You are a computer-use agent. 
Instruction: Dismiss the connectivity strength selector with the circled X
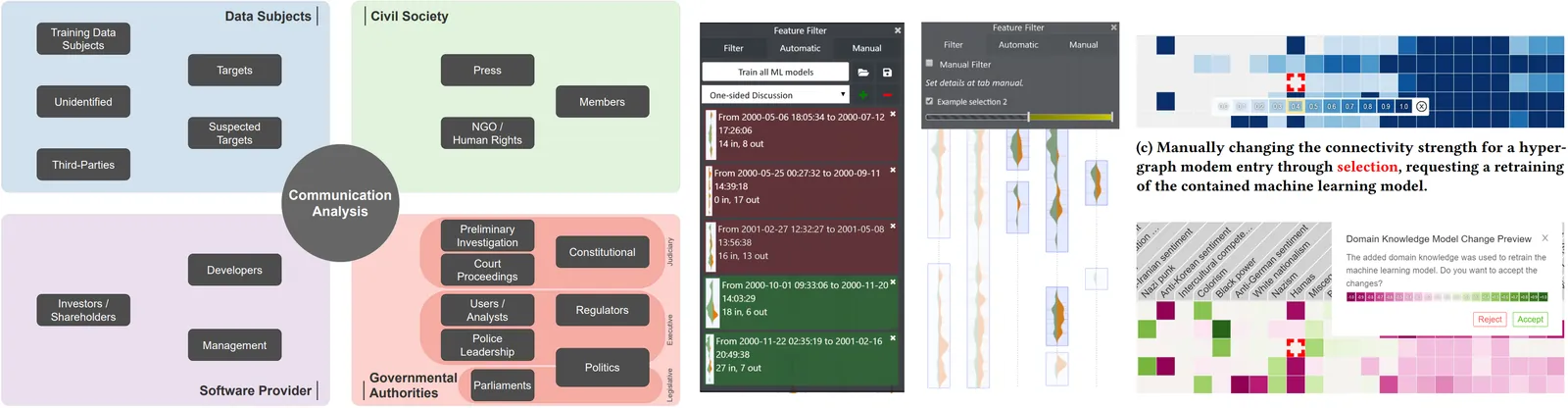(1422, 106)
